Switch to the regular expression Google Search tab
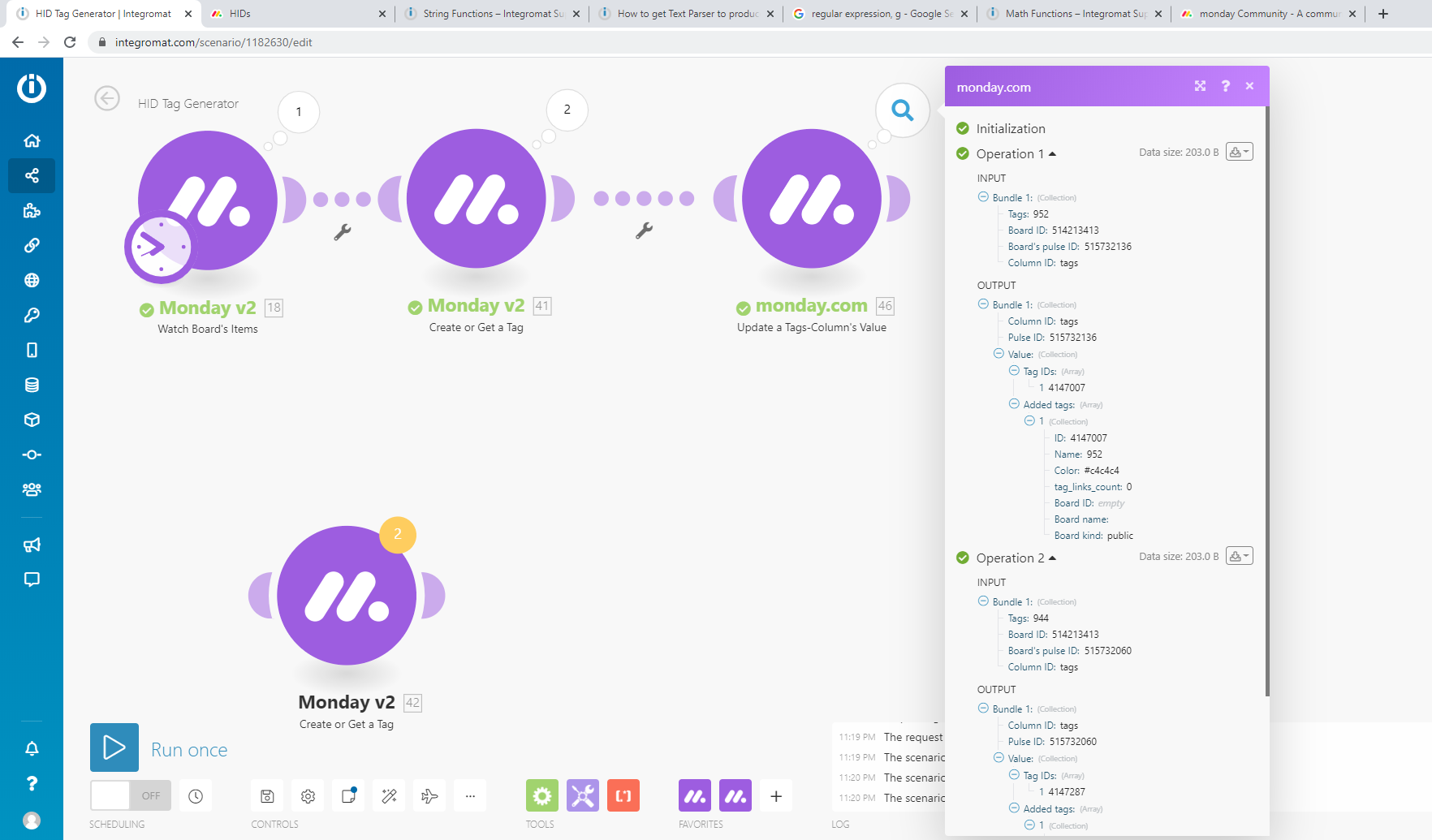The width and height of the screenshot is (1432, 840). click(881, 14)
